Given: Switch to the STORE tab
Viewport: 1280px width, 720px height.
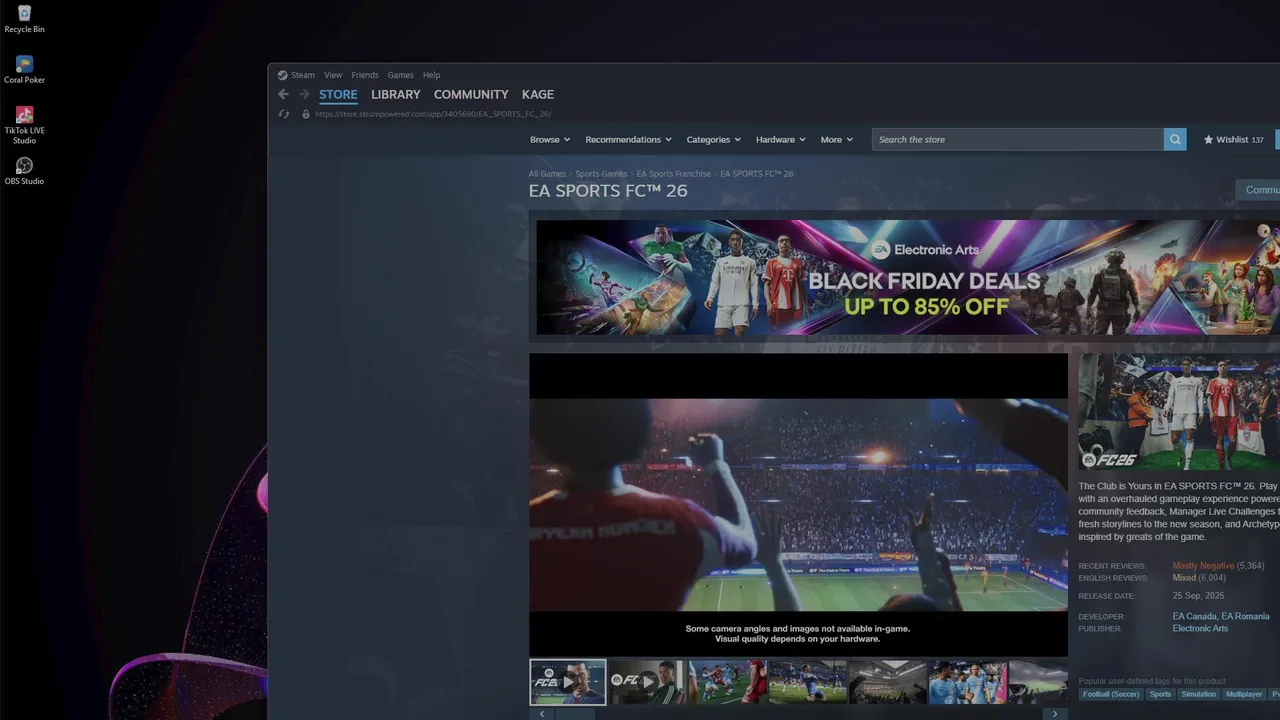Looking at the screenshot, I should click(338, 94).
